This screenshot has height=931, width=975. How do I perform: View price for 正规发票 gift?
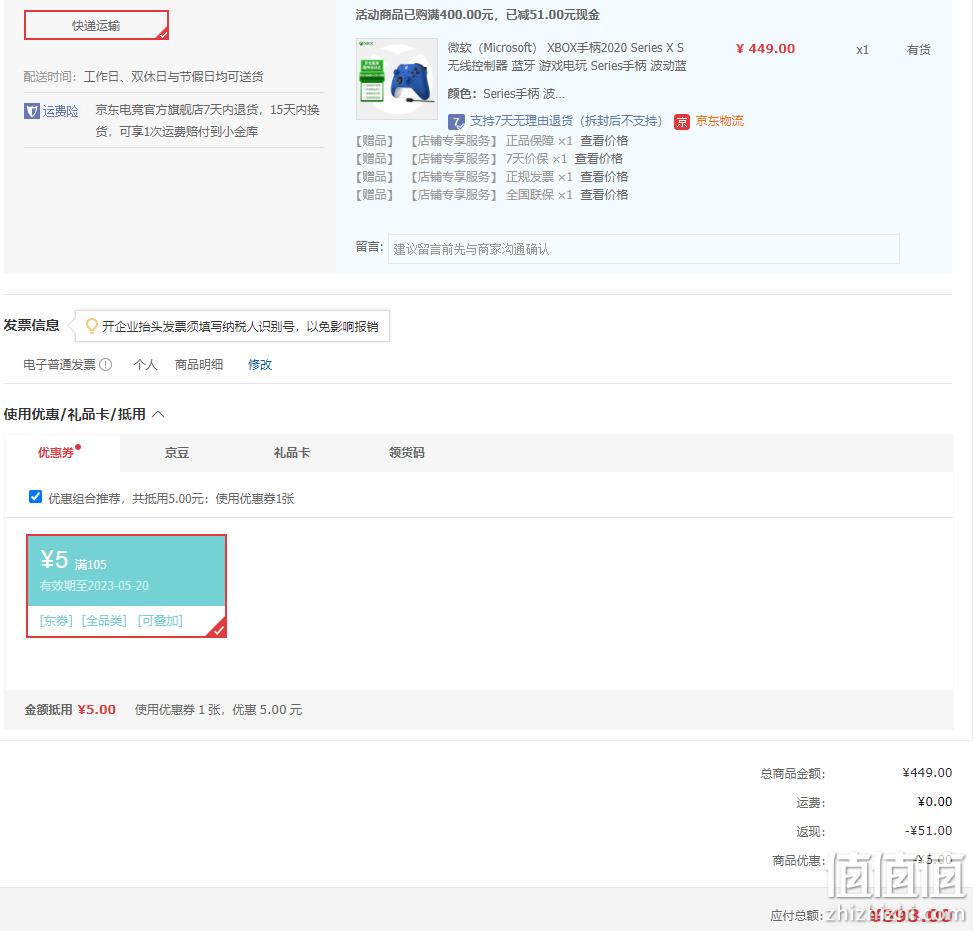pyautogui.click(x=604, y=177)
